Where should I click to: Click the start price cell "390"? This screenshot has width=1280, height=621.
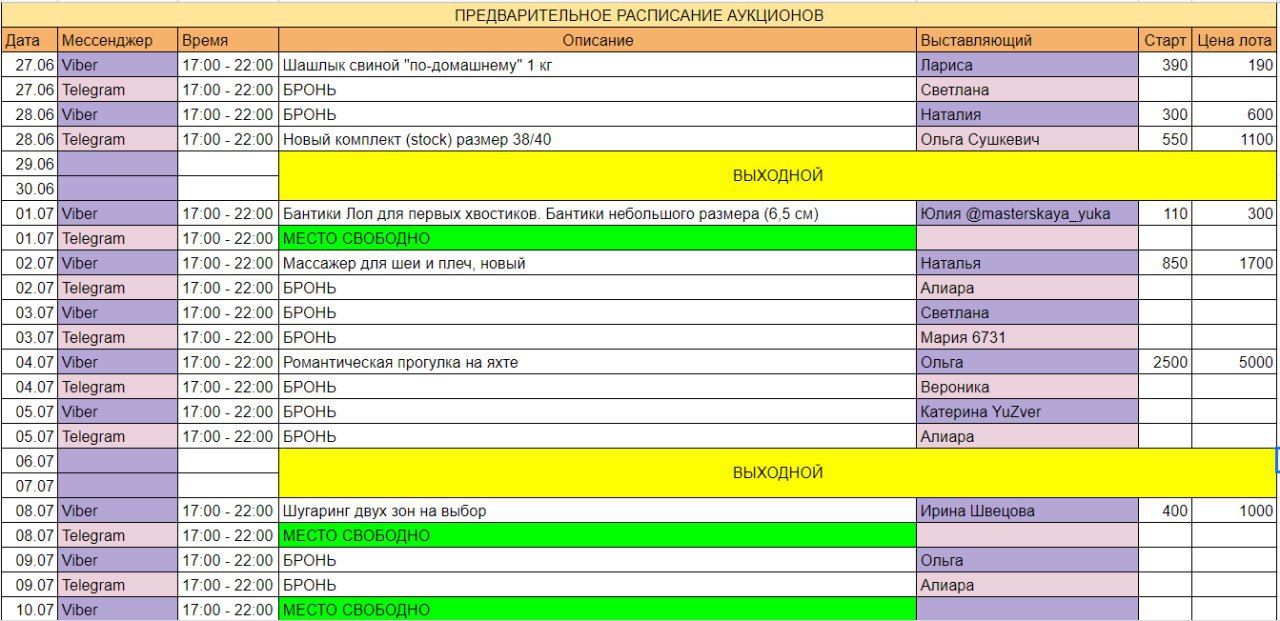point(1166,65)
